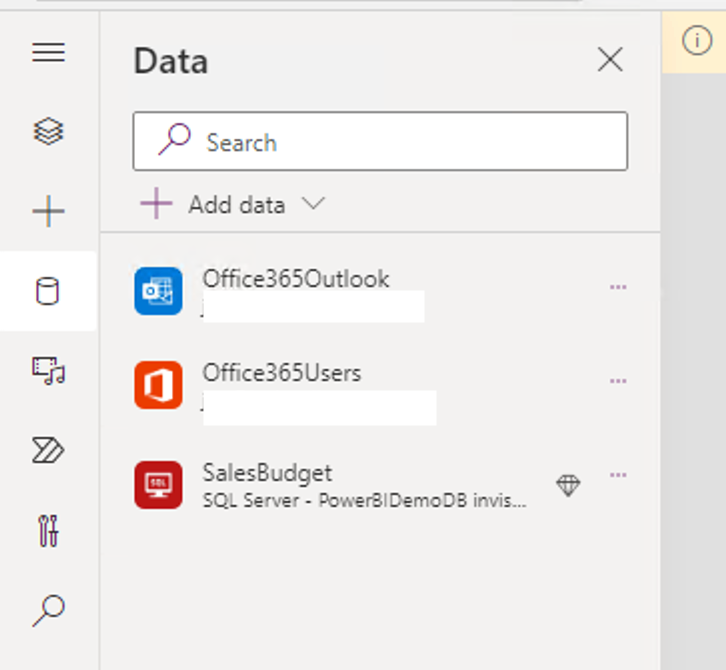726x670 pixels.
Task: Open the Advanced tools icon in sidebar
Action: click(48, 531)
